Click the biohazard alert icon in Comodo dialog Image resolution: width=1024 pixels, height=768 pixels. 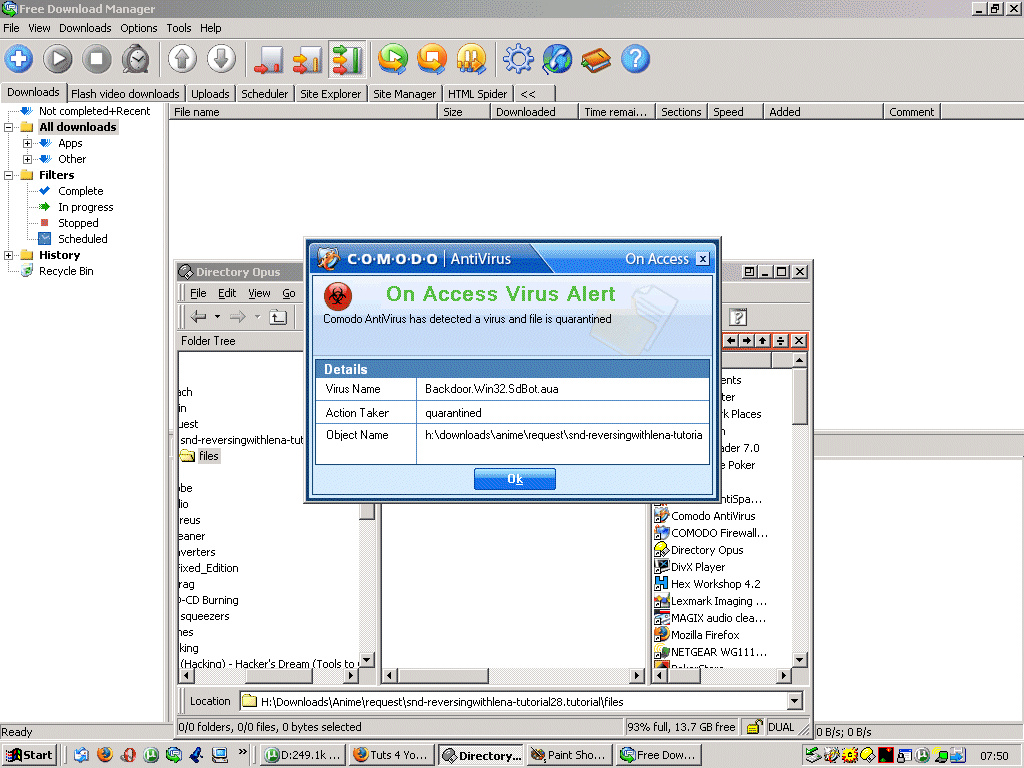[338, 297]
